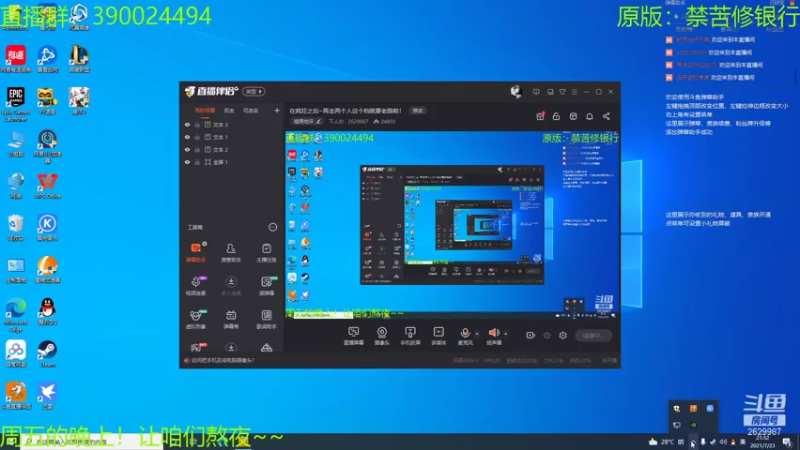800x450 pixels.
Task: Click the 直播中 go-live button
Action: 593,335
